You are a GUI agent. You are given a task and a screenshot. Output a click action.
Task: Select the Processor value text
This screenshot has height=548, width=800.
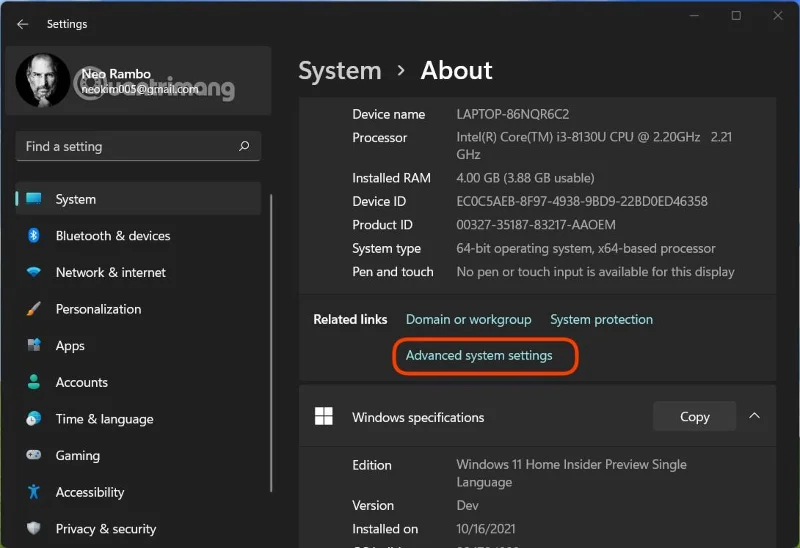click(594, 145)
